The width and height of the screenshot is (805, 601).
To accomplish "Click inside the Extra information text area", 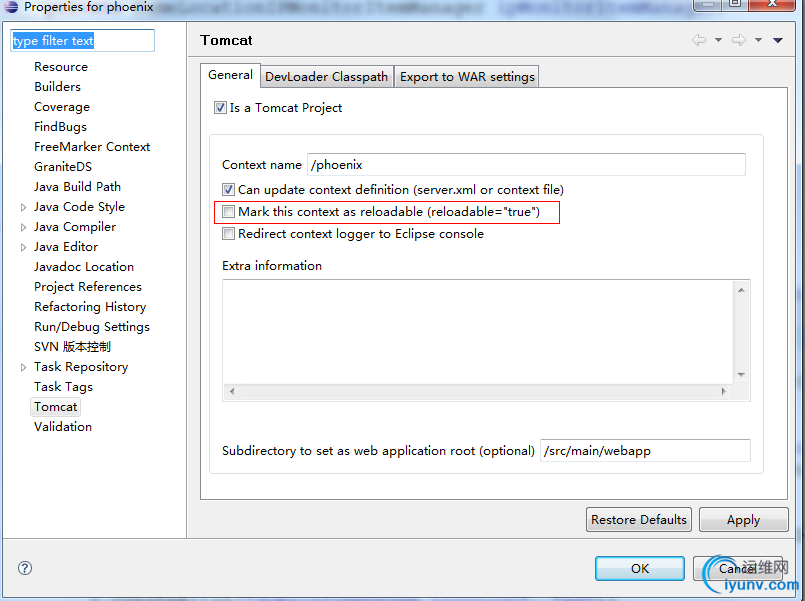I will (x=478, y=332).
